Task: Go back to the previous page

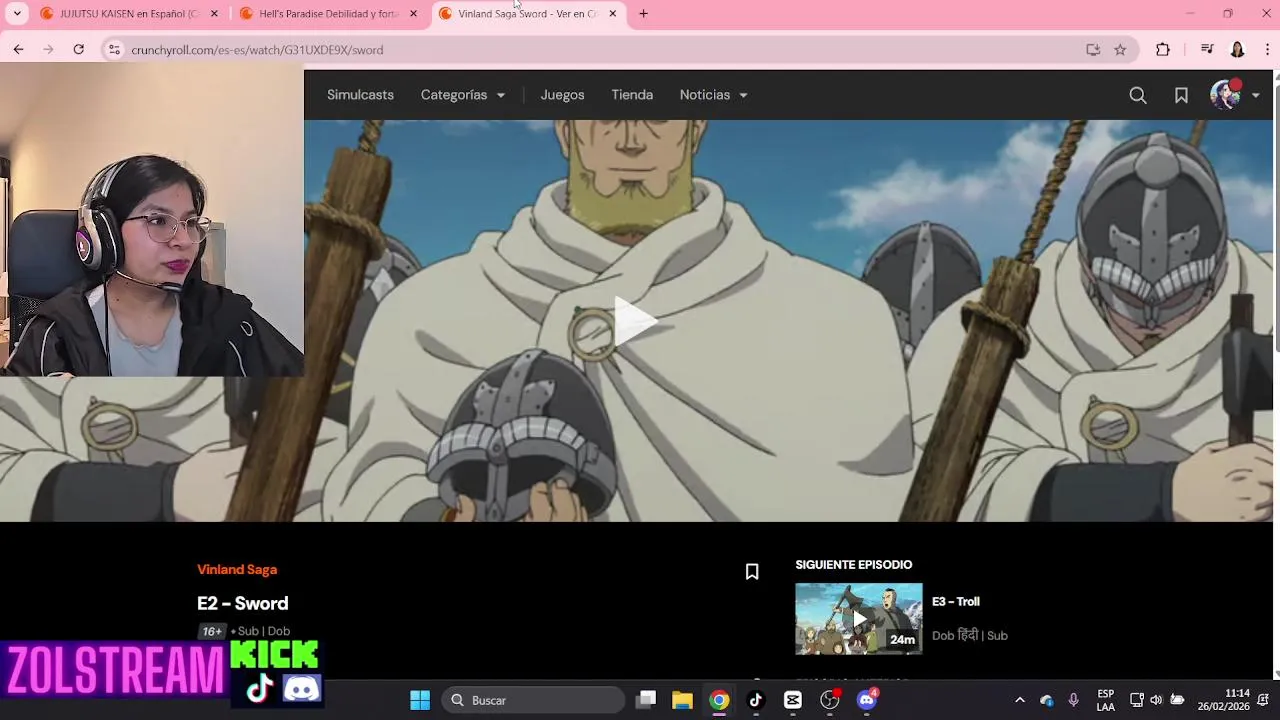Action: point(18,49)
